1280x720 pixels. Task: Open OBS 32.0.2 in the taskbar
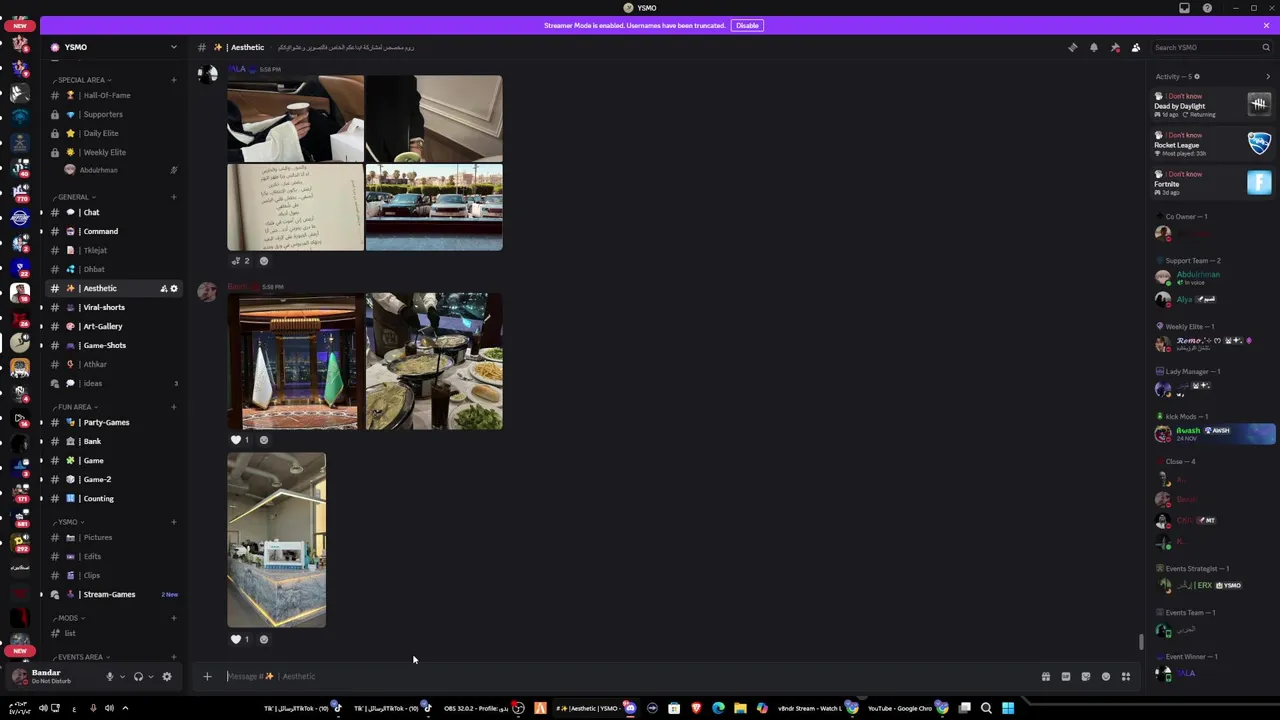pyautogui.click(x=484, y=708)
